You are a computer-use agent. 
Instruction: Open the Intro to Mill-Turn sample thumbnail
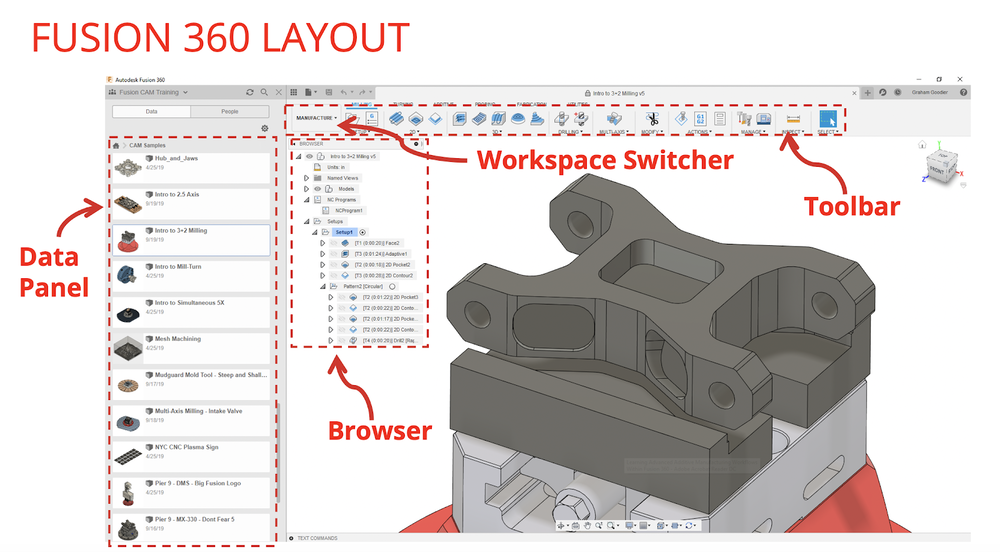[x=128, y=275]
